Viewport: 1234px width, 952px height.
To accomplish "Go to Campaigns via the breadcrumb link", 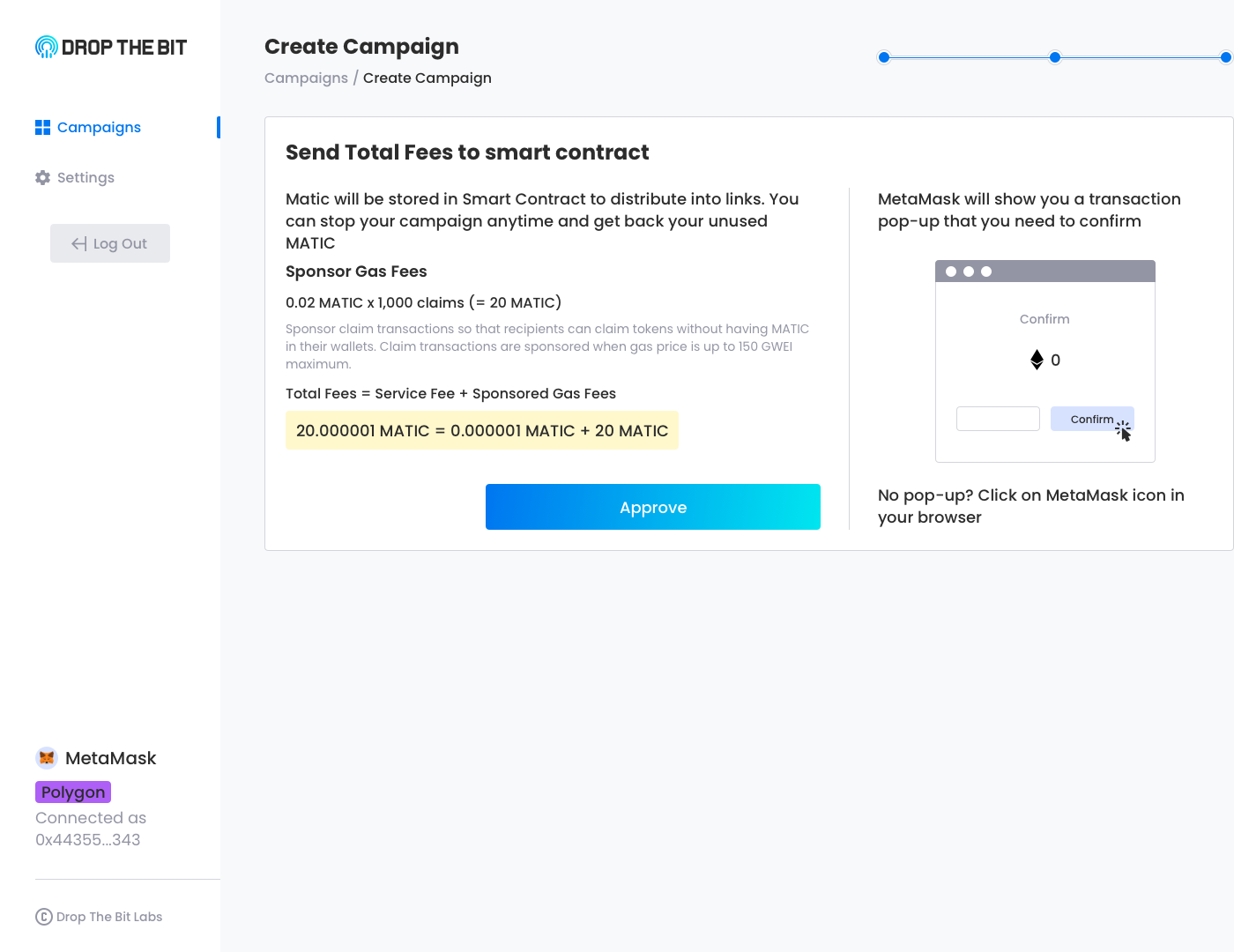I will pyautogui.click(x=306, y=78).
